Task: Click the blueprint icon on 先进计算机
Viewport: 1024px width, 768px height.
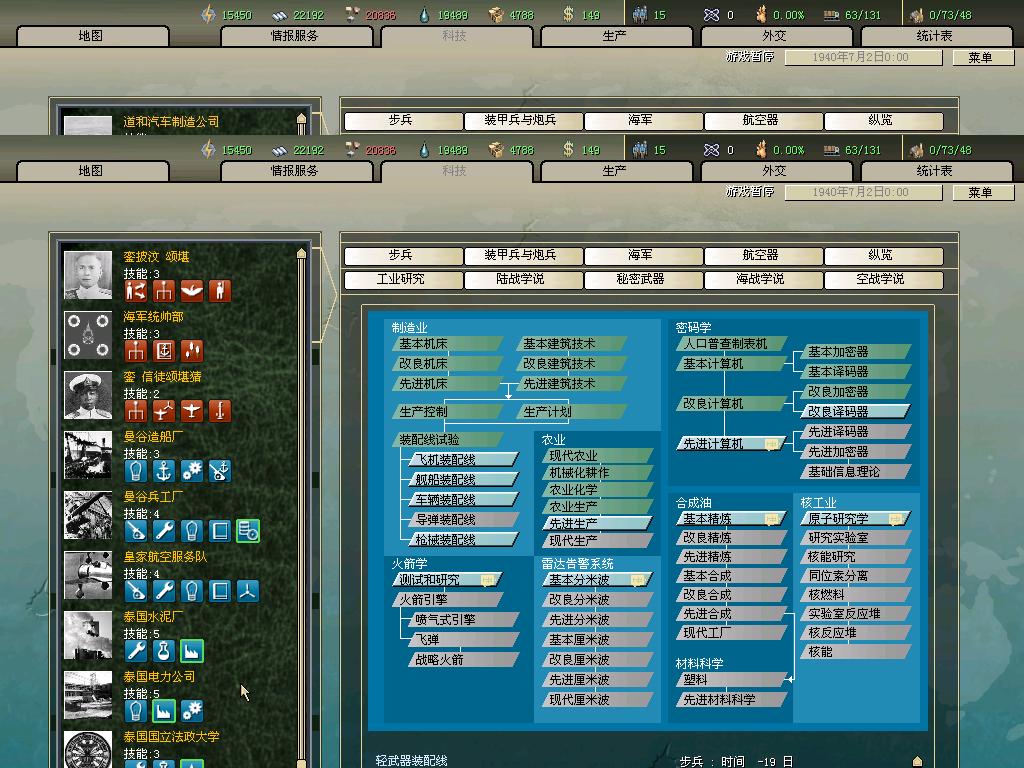Action: (771, 444)
